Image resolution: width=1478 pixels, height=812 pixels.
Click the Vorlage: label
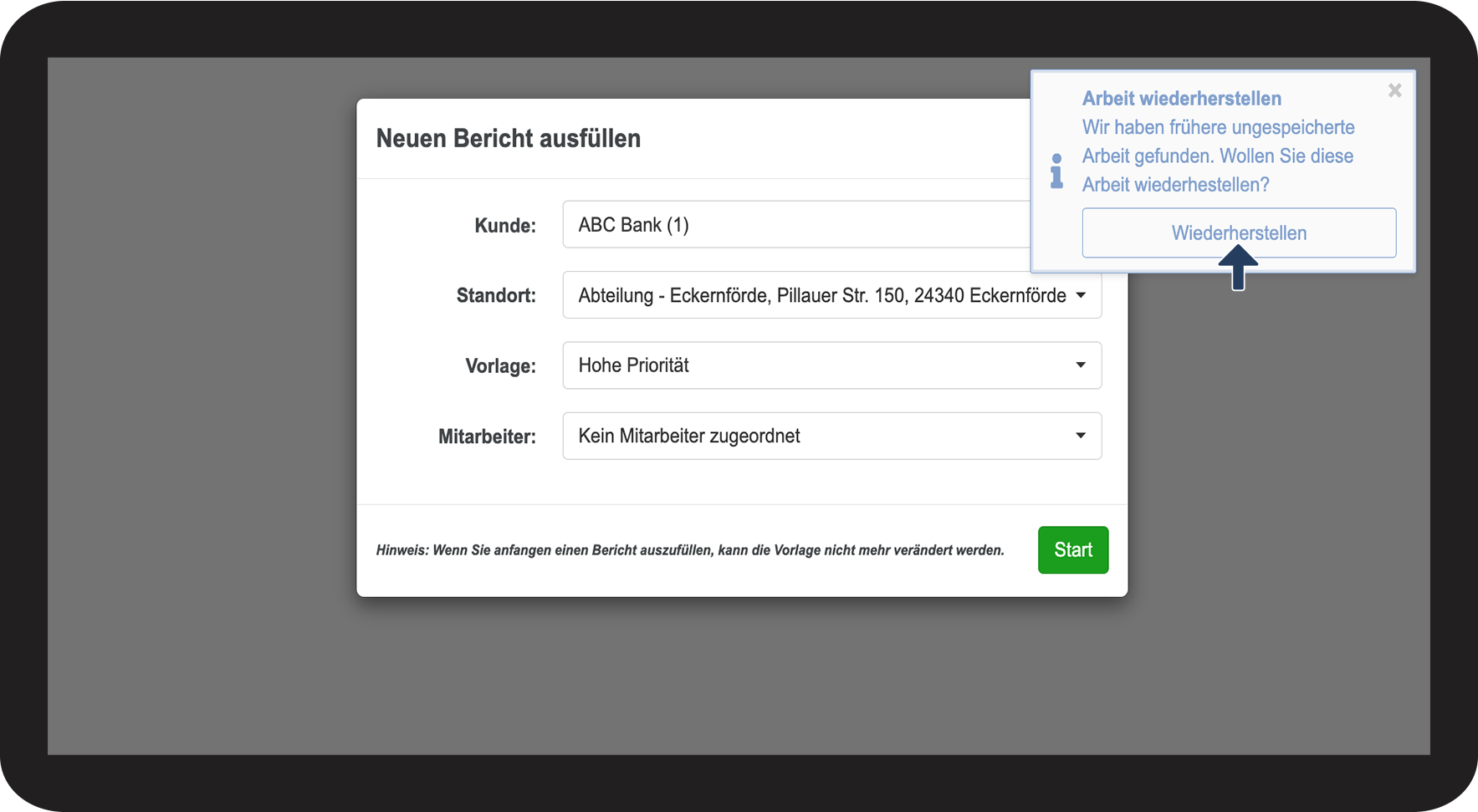500,366
